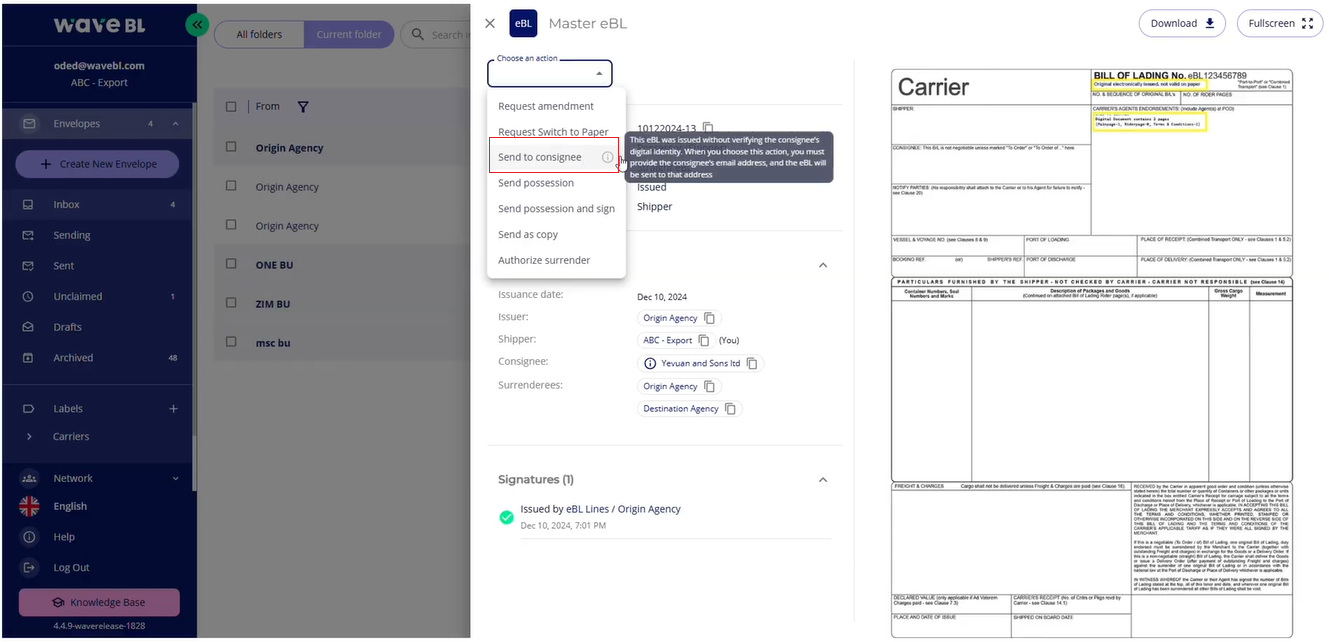Toggle the select-all checkbox in table header
Image resolution: width=1329 pixels, height=642 pixels.
(x=231, y=107)
